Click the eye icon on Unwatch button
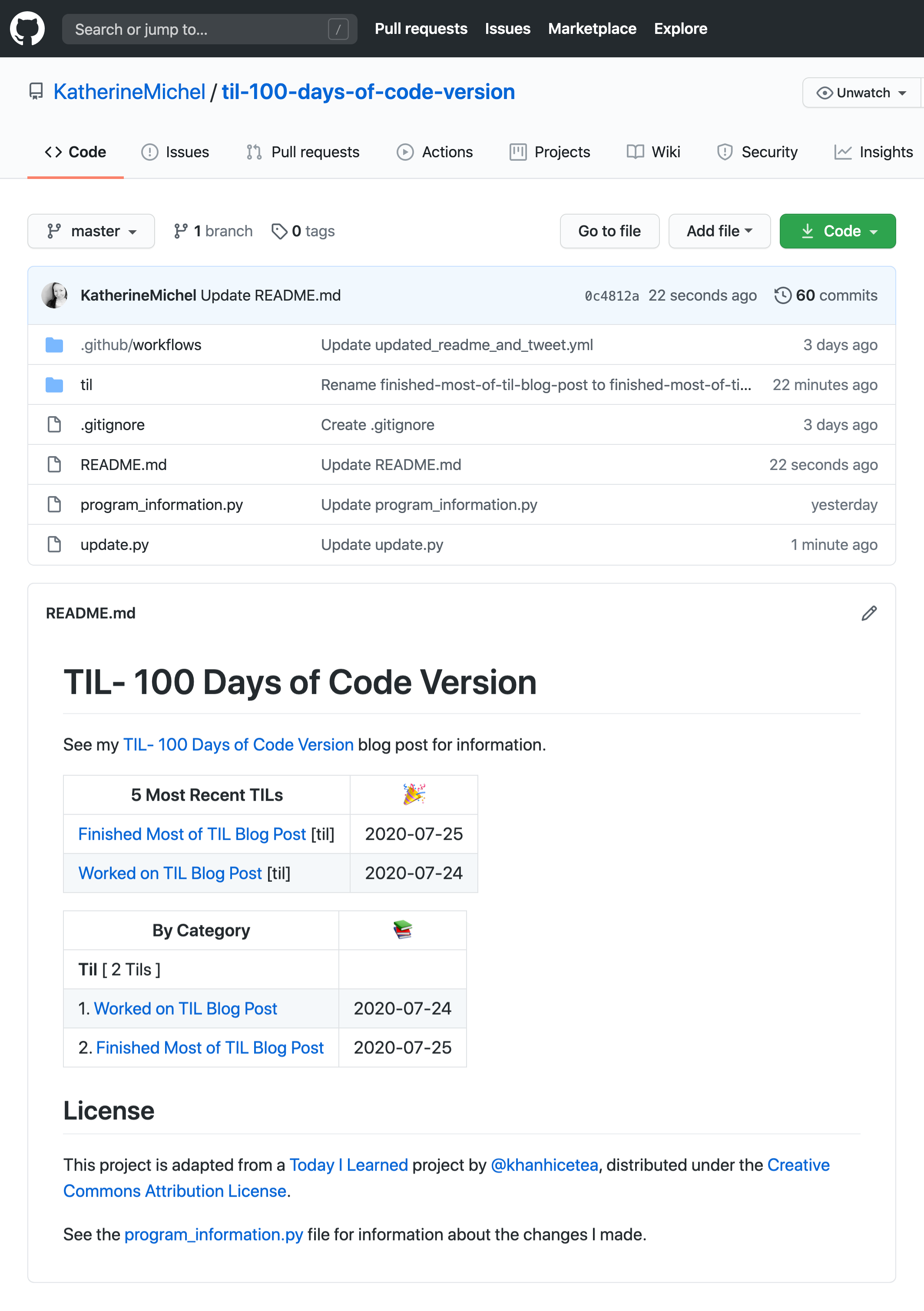The image size is (924, 1311). tap(824, 93)
